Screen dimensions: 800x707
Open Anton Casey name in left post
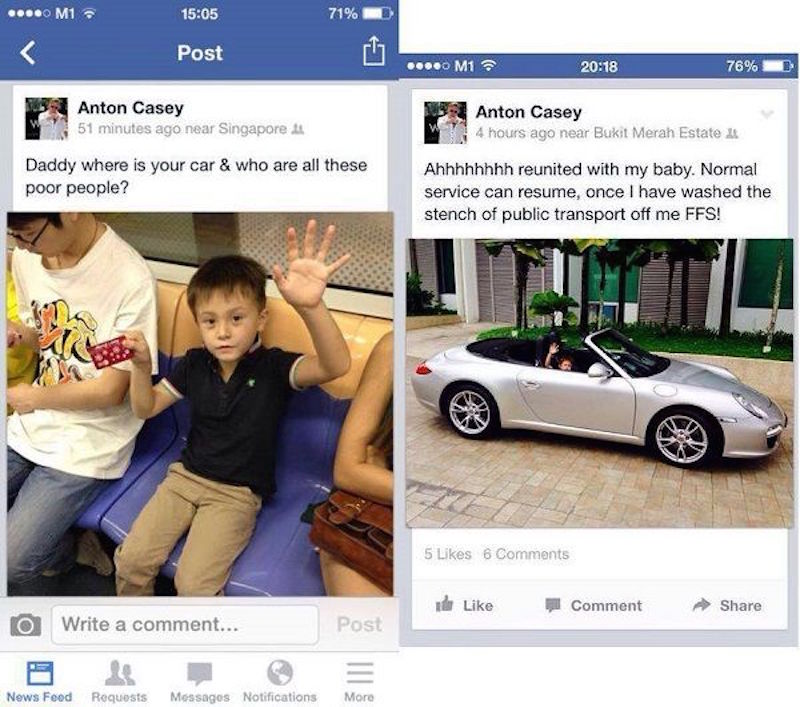(131, 108)
